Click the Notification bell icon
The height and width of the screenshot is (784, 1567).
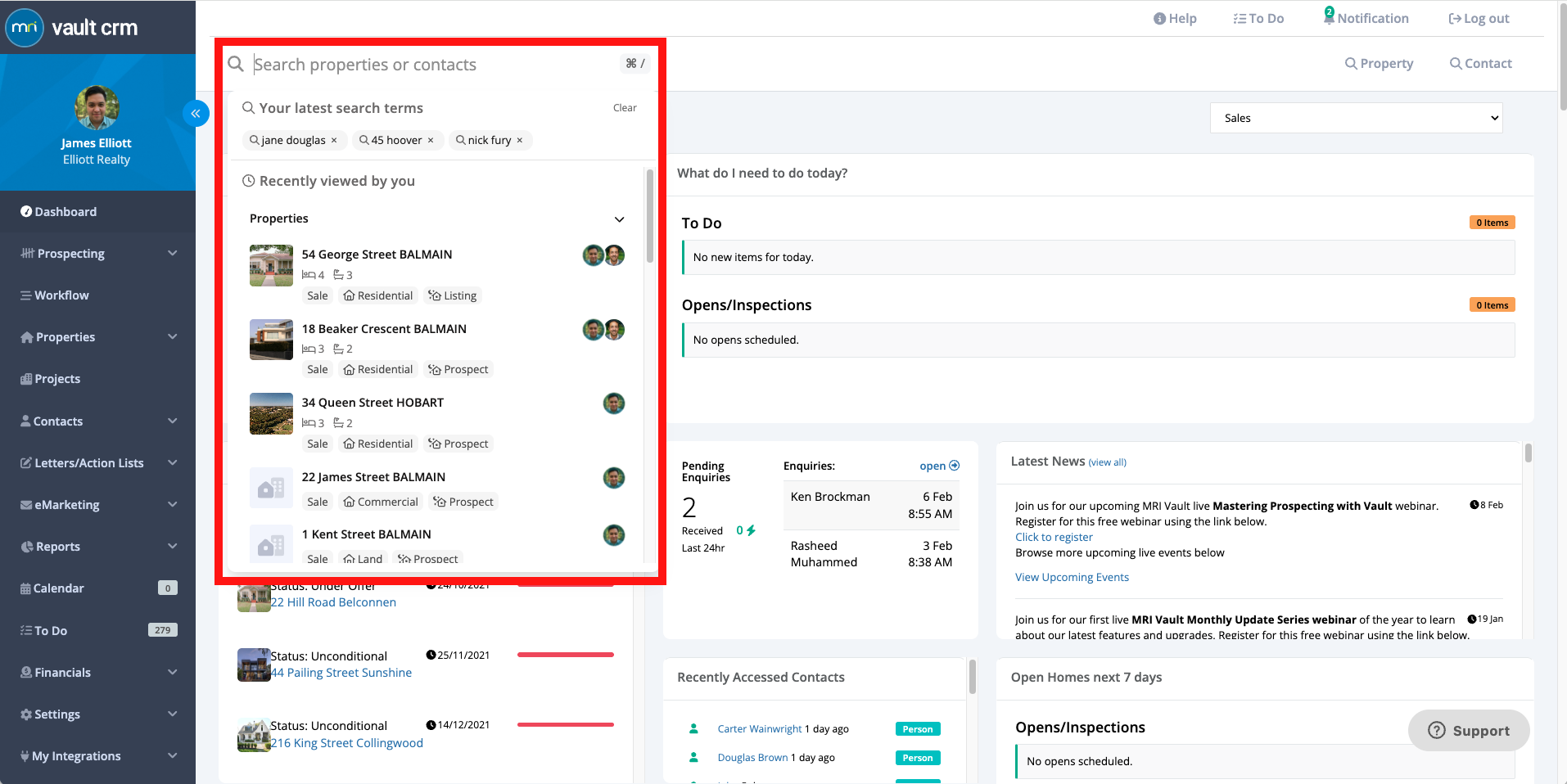click(x=1329, y=17)
